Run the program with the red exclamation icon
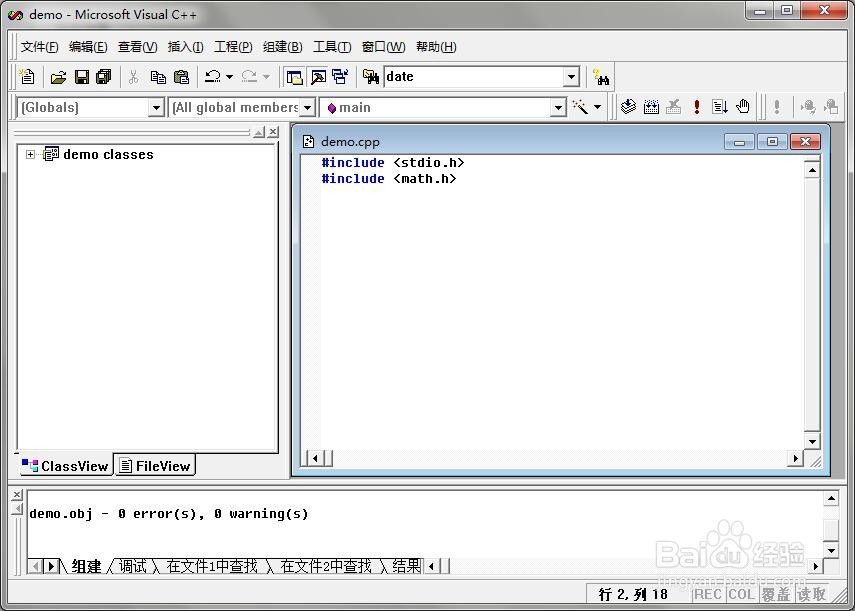This screenshot has width=855, height=611. (x=697, y=107)
